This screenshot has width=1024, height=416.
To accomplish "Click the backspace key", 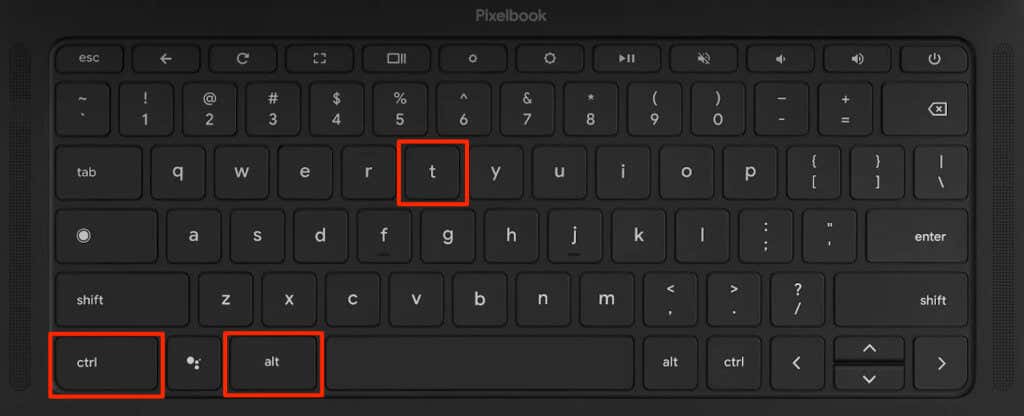I will (x=936, y=109).
